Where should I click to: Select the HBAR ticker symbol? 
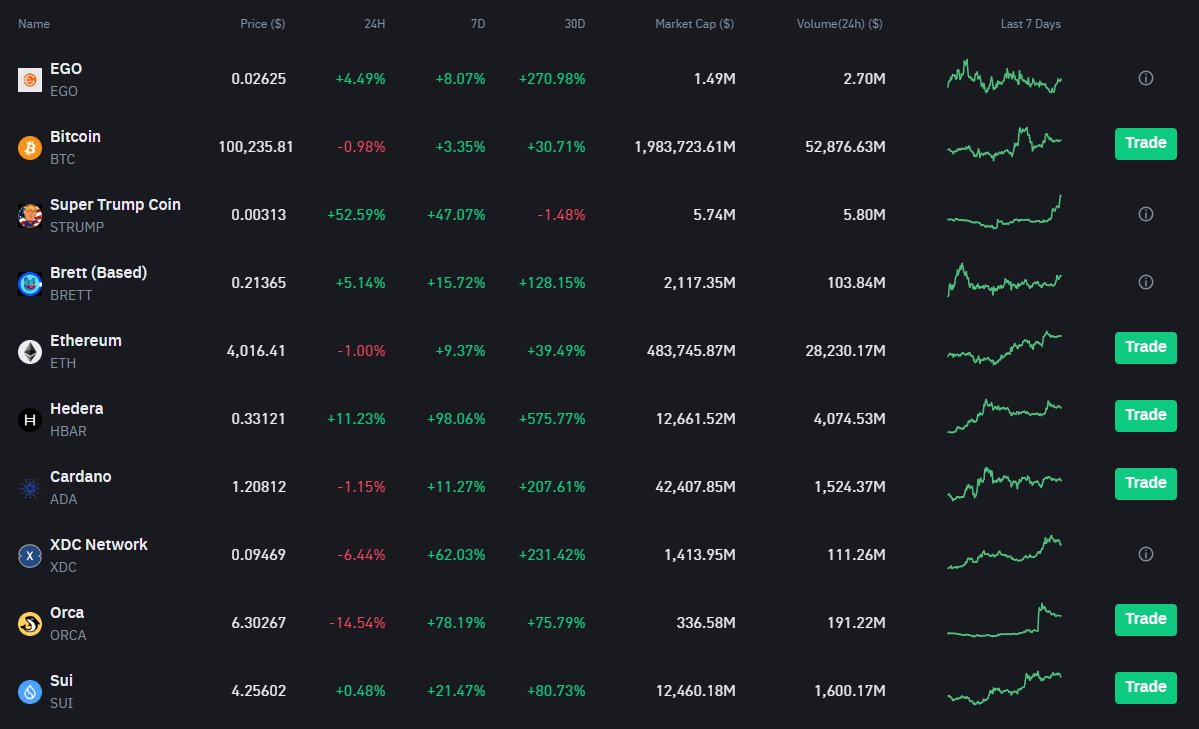(x=68, y=431)
